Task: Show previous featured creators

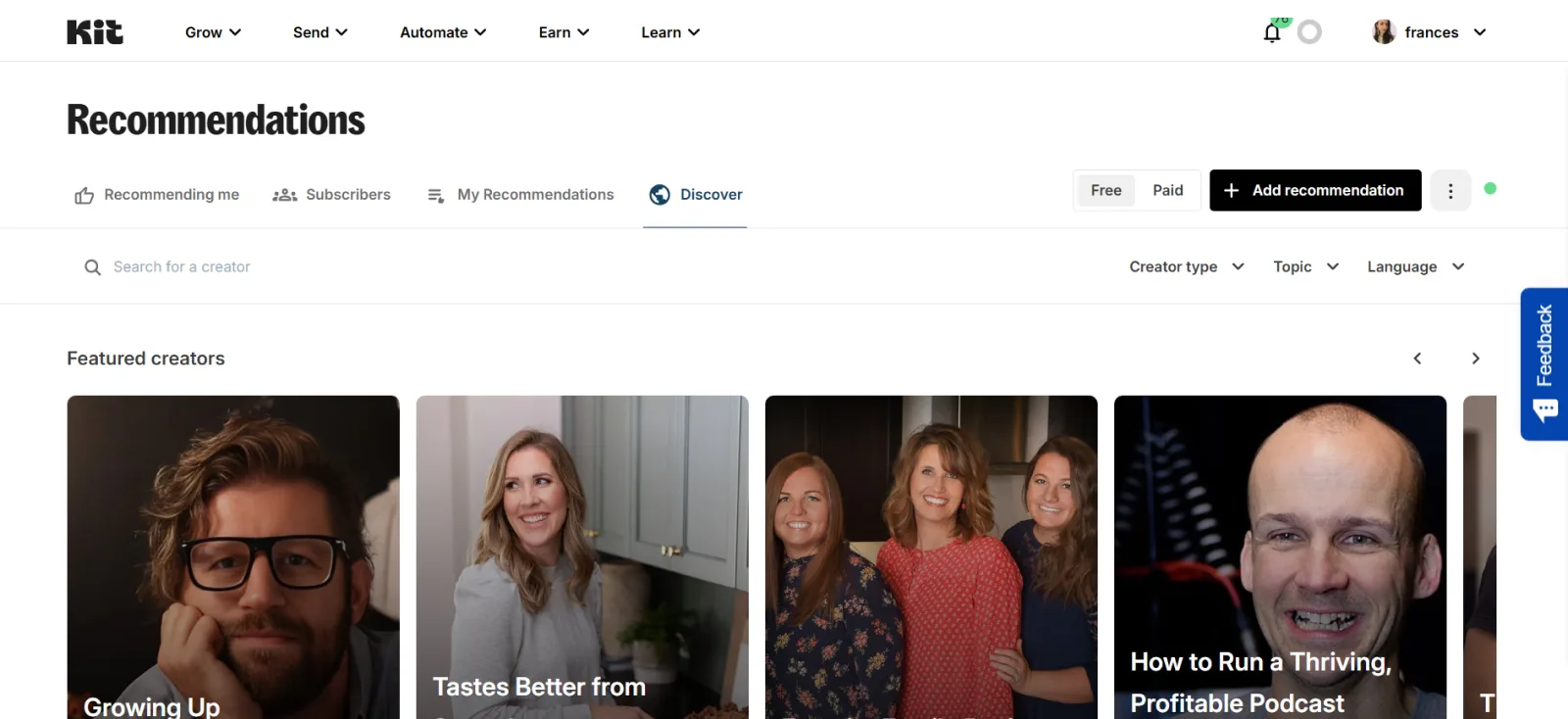Action: click(1417, 359)
